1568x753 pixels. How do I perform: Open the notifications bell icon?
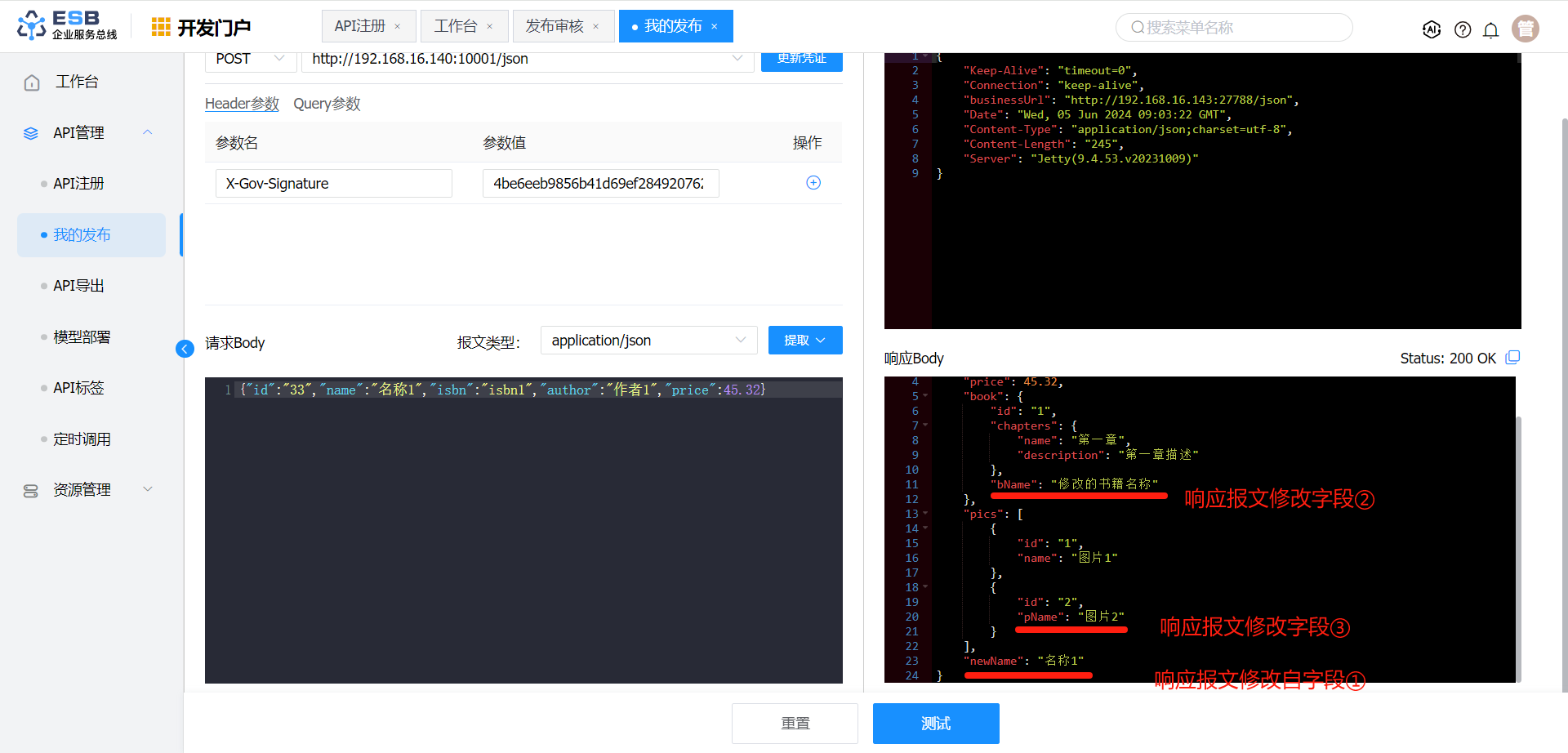click(x=1490, y=30)
